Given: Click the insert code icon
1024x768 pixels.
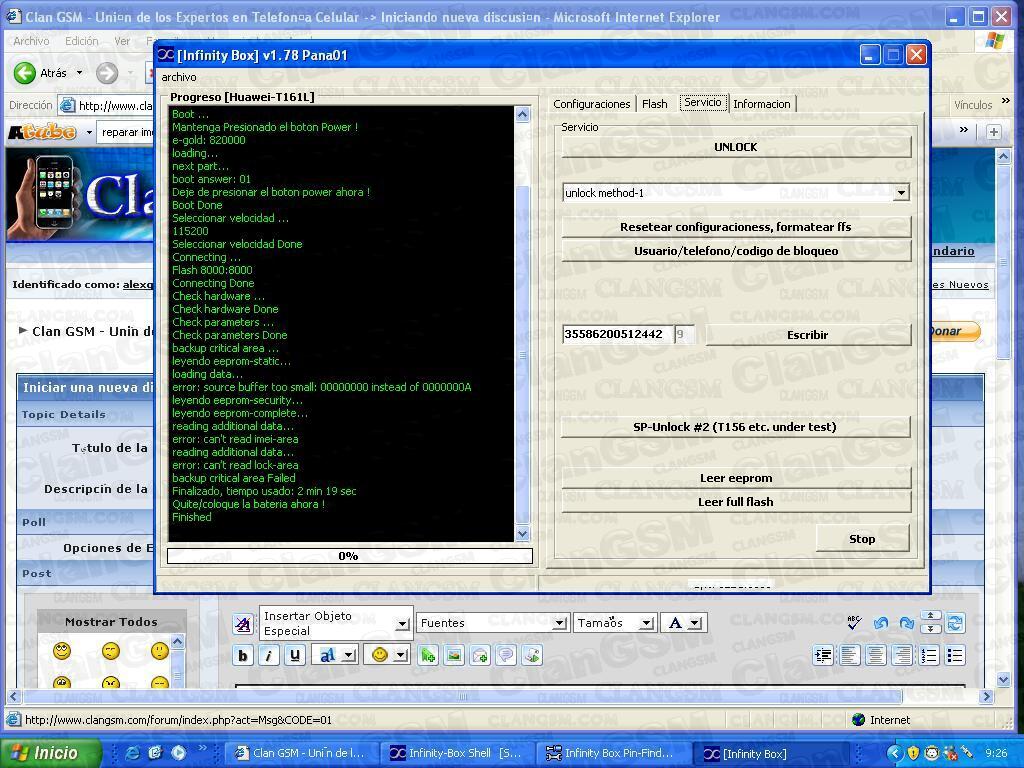Looking at the screenshot, I should [x=532, y=655].
